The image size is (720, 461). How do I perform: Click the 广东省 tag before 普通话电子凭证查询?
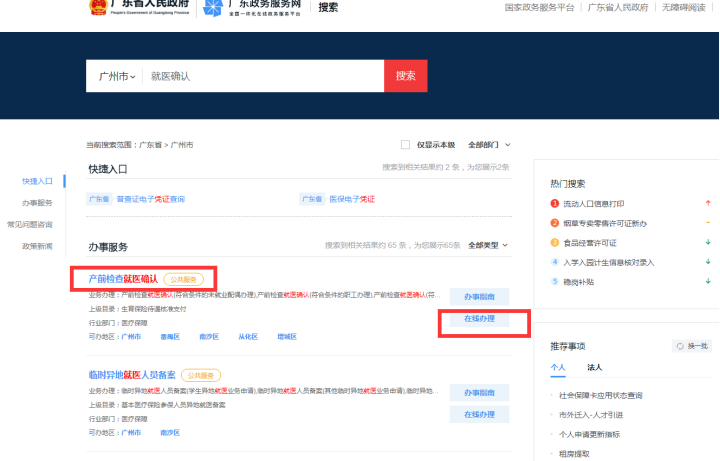coord(99,199)
